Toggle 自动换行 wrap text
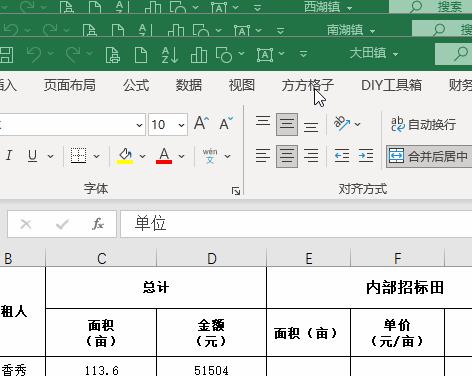This screenshot has width=472, height=376. click(423, 124)
